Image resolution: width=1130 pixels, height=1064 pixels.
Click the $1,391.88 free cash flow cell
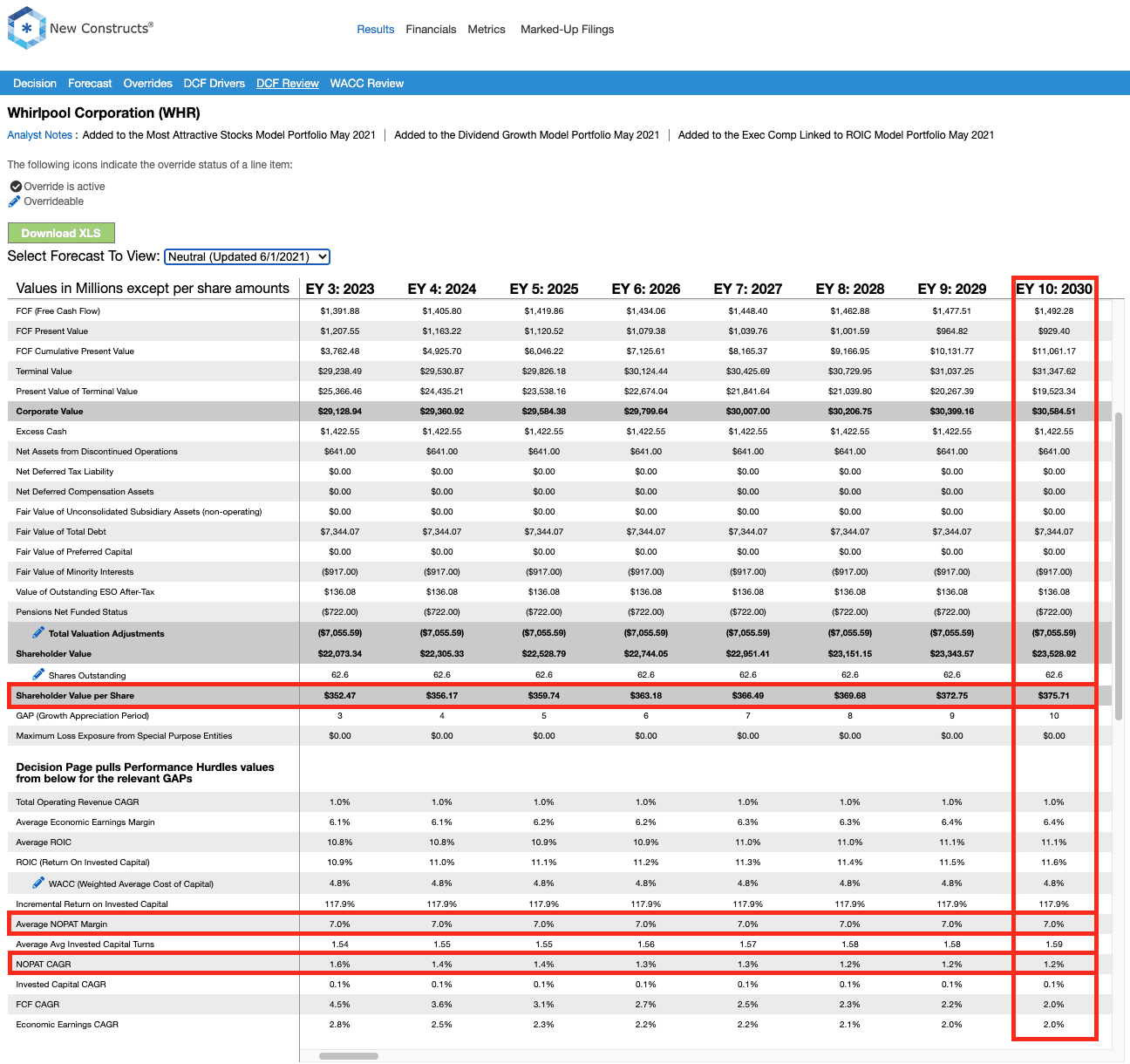pyautogui.click(x=340, y=311)
